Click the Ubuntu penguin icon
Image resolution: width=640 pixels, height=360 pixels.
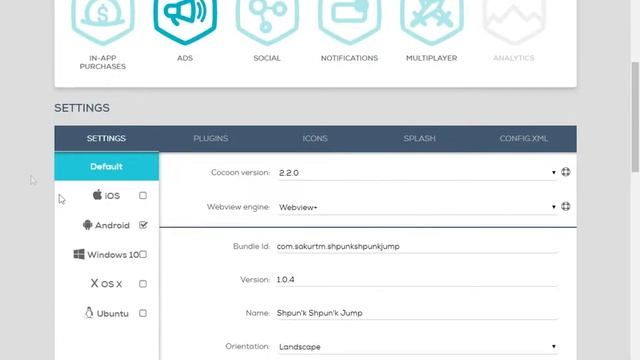tap(89, 313)
